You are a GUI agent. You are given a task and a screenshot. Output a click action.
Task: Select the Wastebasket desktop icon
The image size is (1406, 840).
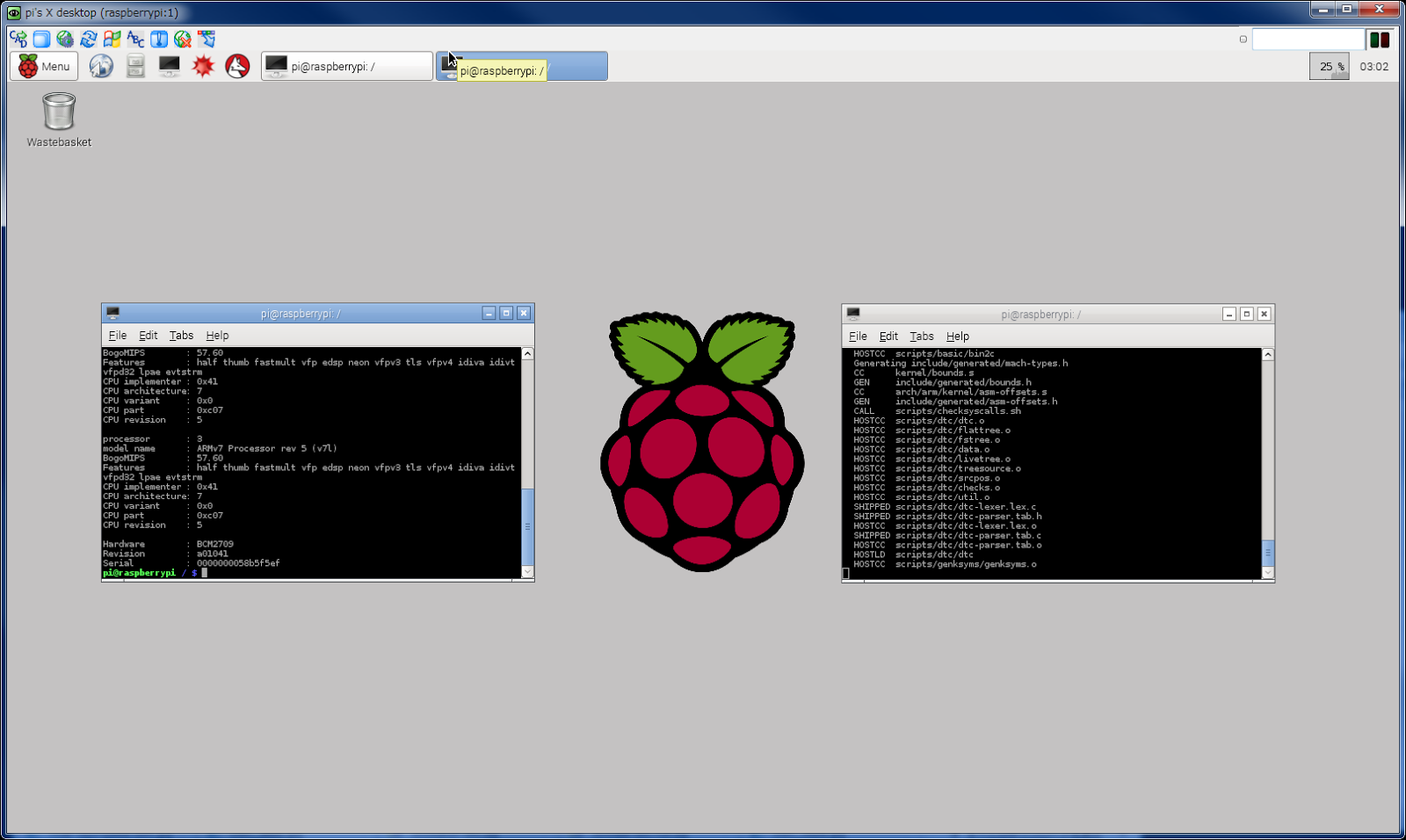(59, 119)
